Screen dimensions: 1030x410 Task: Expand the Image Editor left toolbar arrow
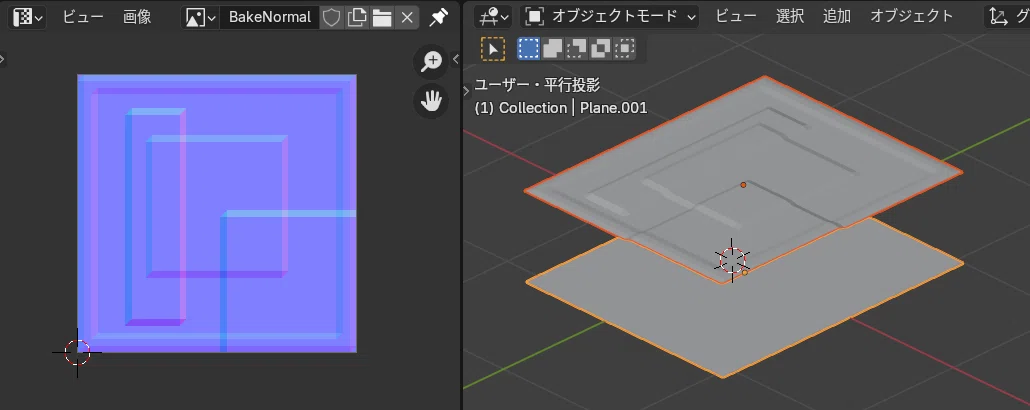3,59
